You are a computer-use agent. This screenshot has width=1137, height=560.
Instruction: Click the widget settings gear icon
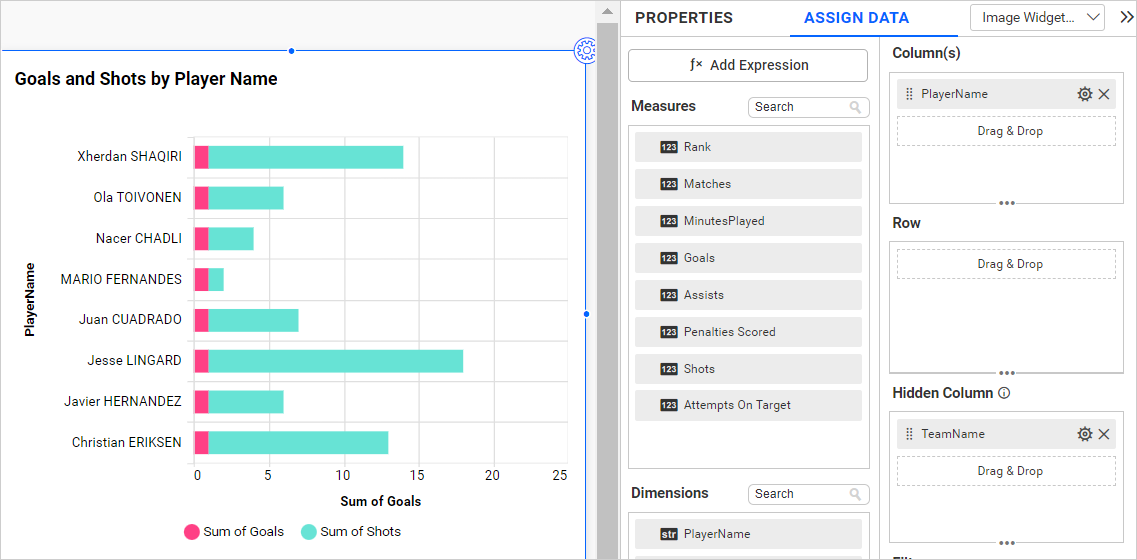click(x=587, y=50)
